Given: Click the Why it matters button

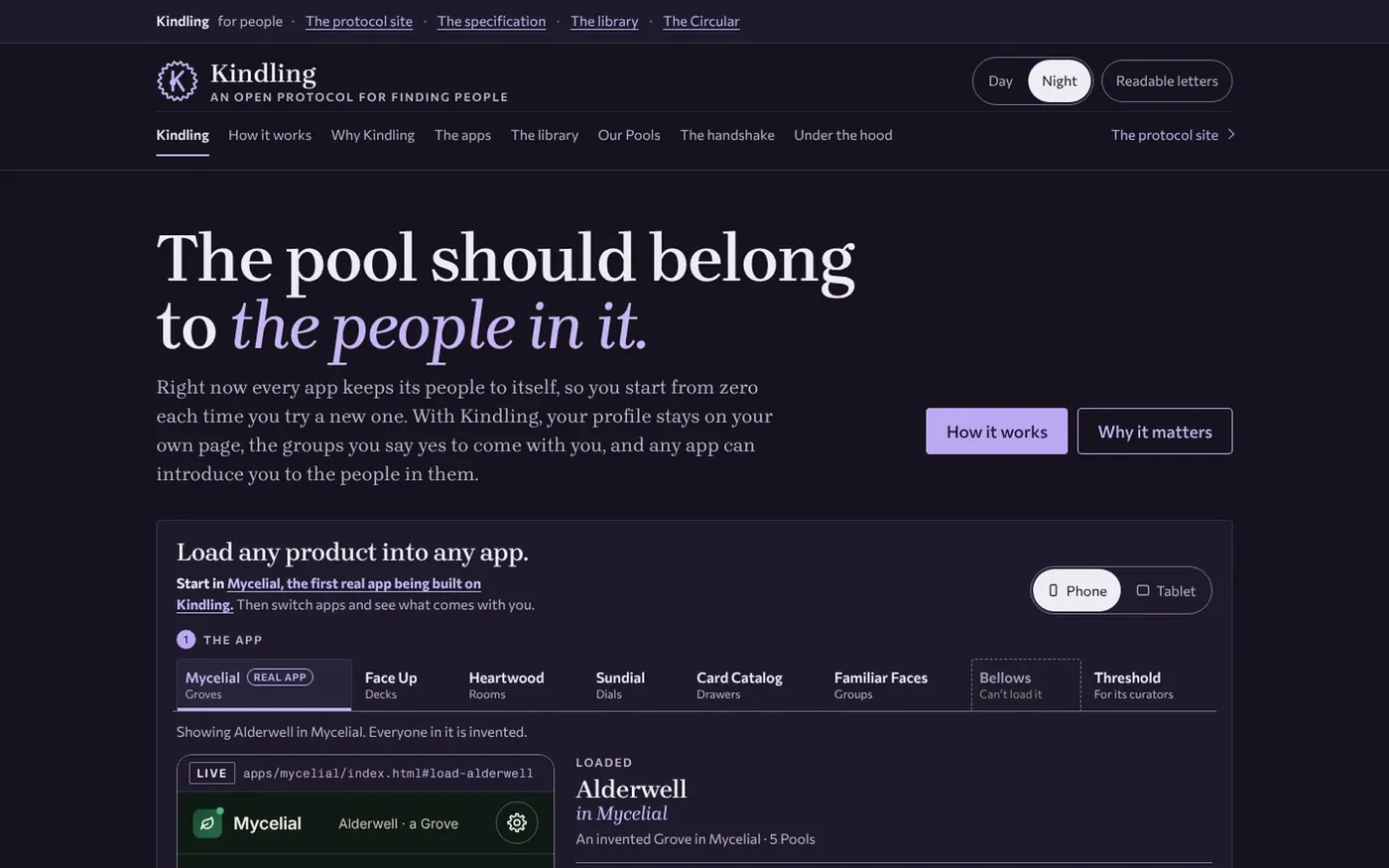Looking at the screenshot, I should pos(1155,432).
